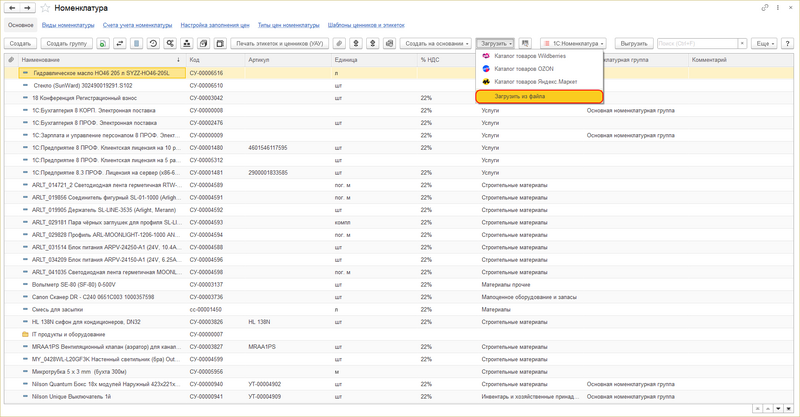Click the help question mark button
The image size is (800, 417).
(x=789, y=44)
